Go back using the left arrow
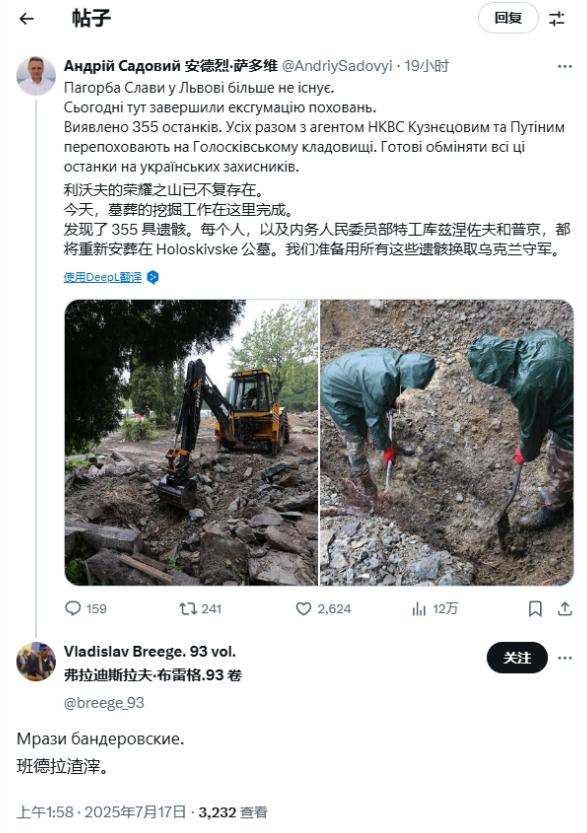Image resolution: width=587 pixels, height=833 pixels. click(26, 19)
